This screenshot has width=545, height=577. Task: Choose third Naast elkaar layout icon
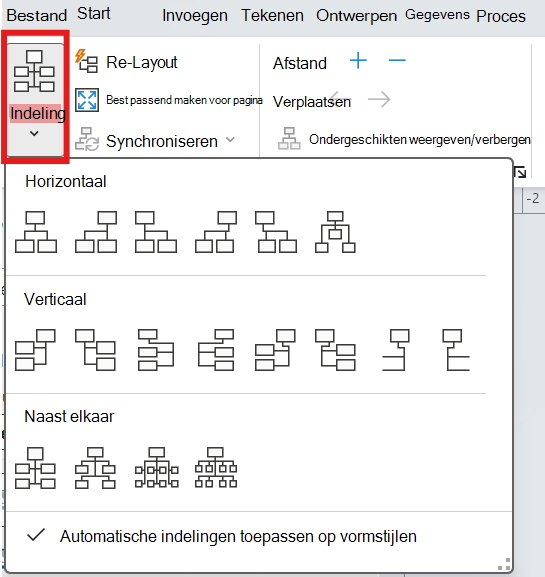pyautogui.click(x=157, y=468)
